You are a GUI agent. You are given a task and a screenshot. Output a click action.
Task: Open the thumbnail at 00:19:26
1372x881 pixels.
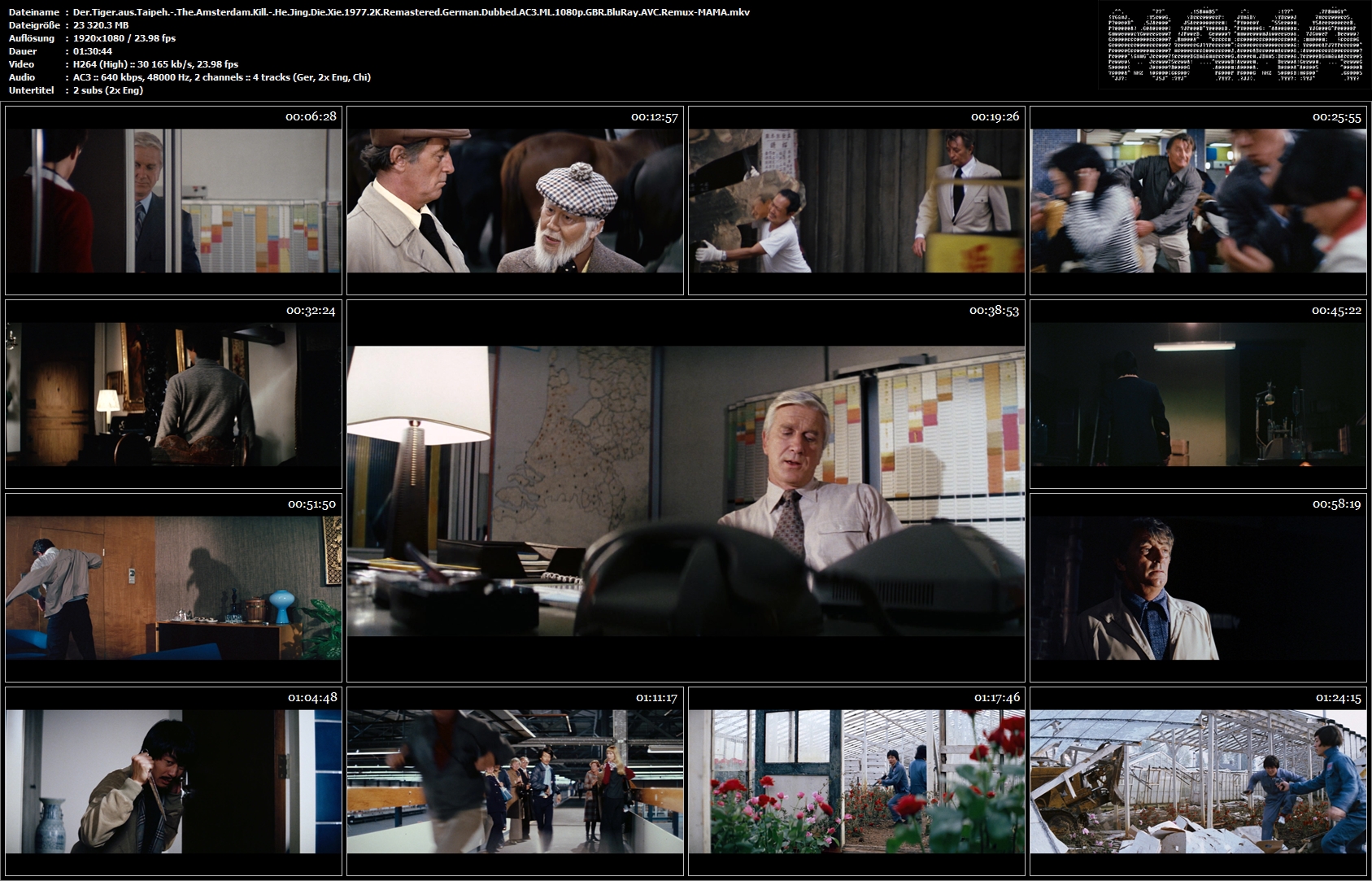(856, 200)
